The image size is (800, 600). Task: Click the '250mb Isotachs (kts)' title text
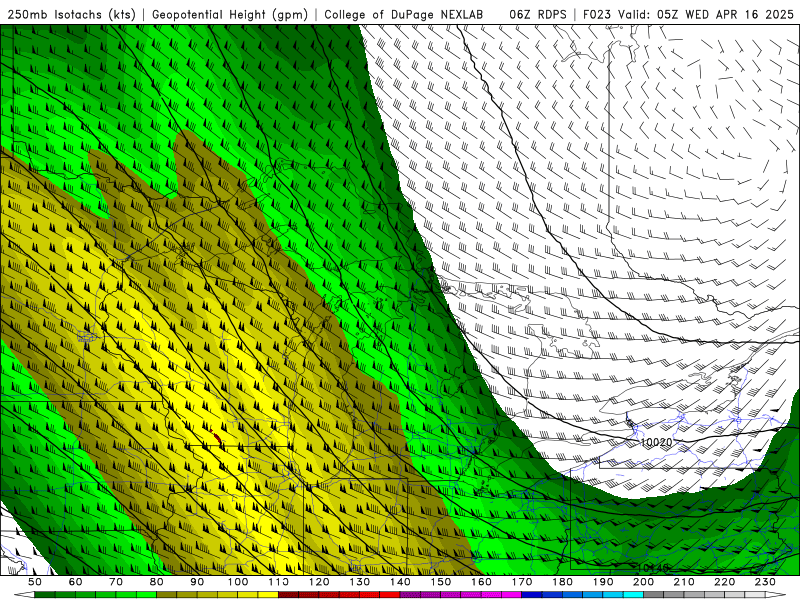(x=71, y=15)
